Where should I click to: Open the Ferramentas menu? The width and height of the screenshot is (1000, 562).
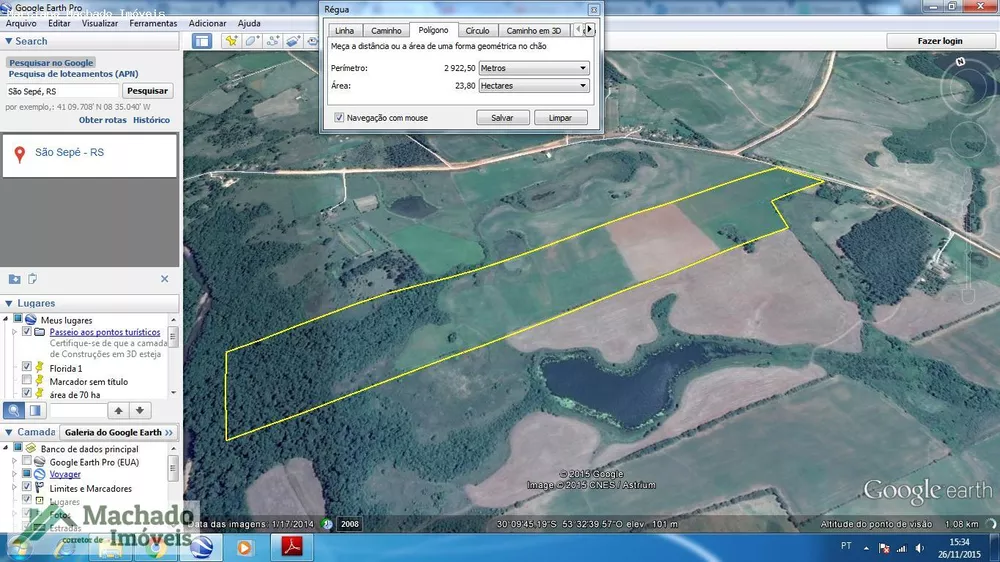(x=153, y=23)
